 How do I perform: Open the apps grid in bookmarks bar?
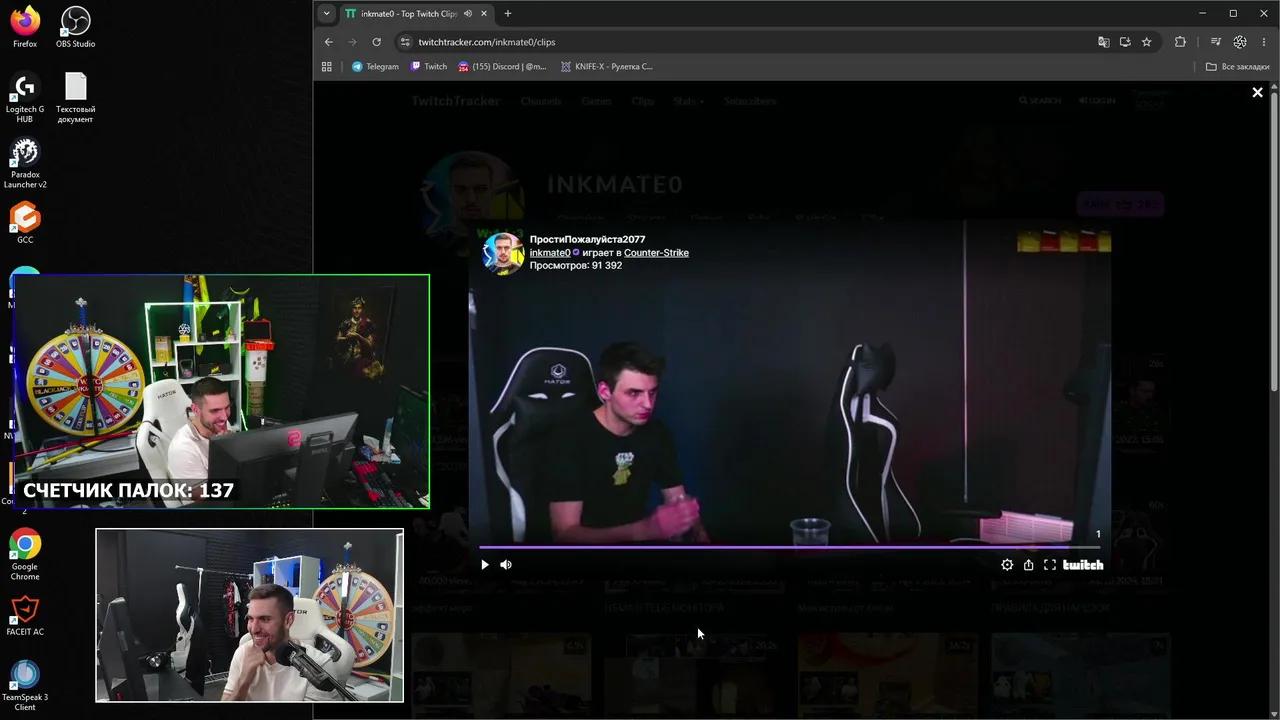(327, 67)
